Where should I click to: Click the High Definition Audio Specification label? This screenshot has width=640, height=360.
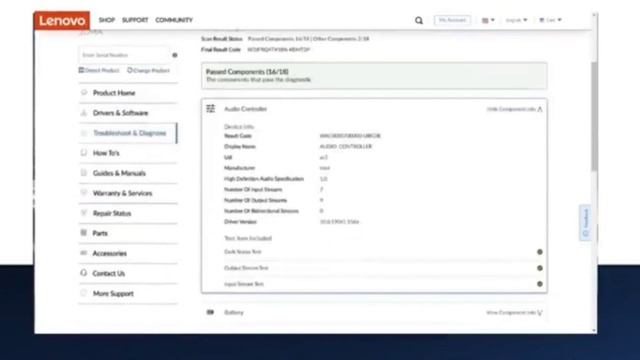(x=264, y=179)
